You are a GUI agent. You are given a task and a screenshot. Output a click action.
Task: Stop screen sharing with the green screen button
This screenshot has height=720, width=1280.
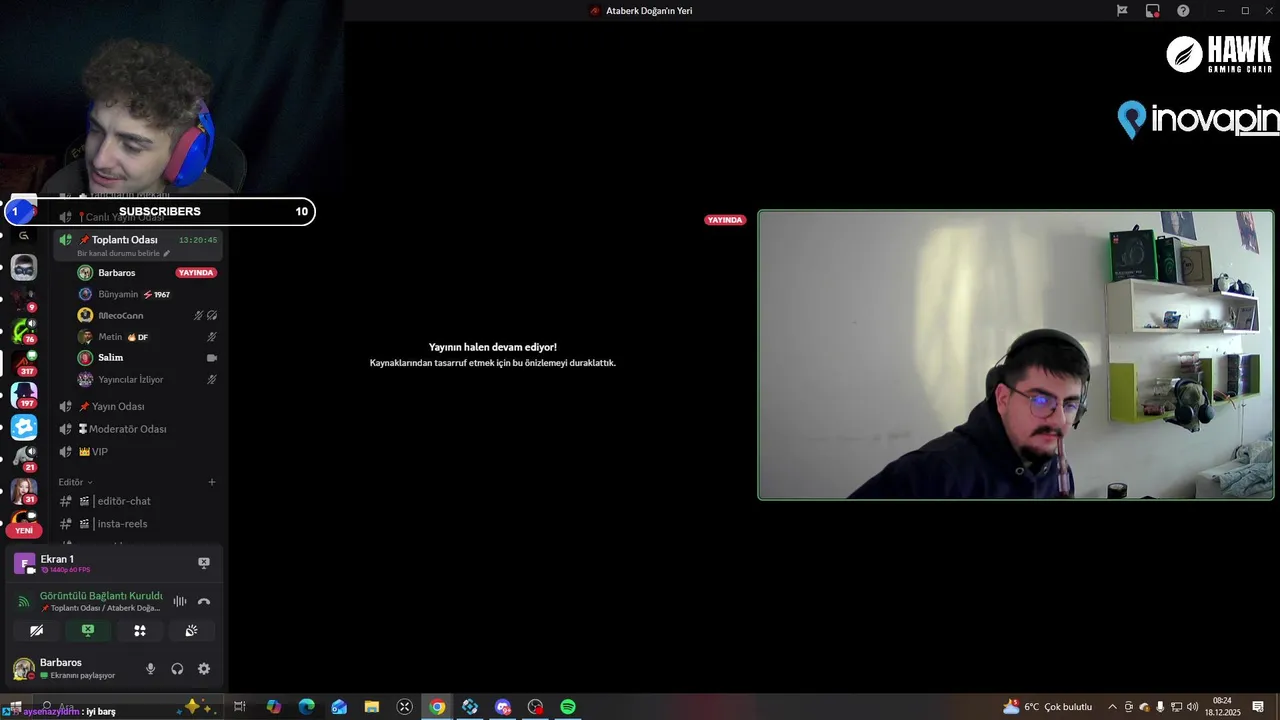click(x=88, y=631)
